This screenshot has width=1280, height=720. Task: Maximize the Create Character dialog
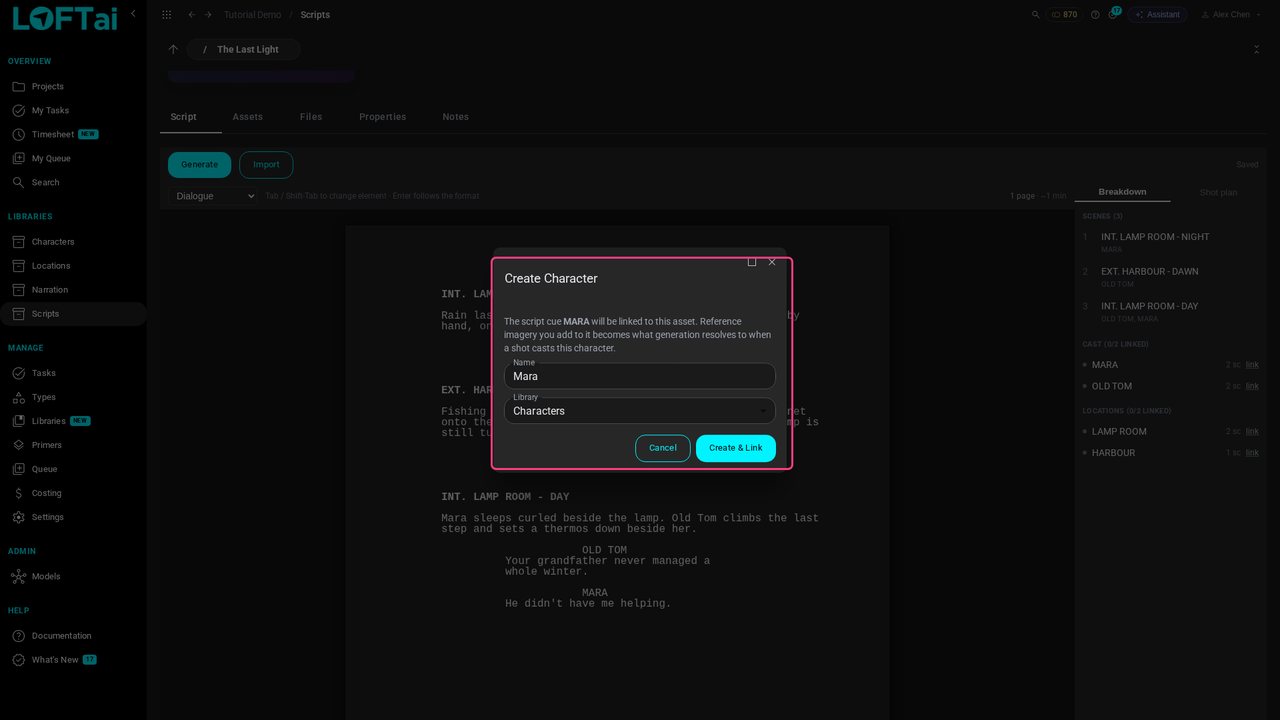tap(752, 262)
